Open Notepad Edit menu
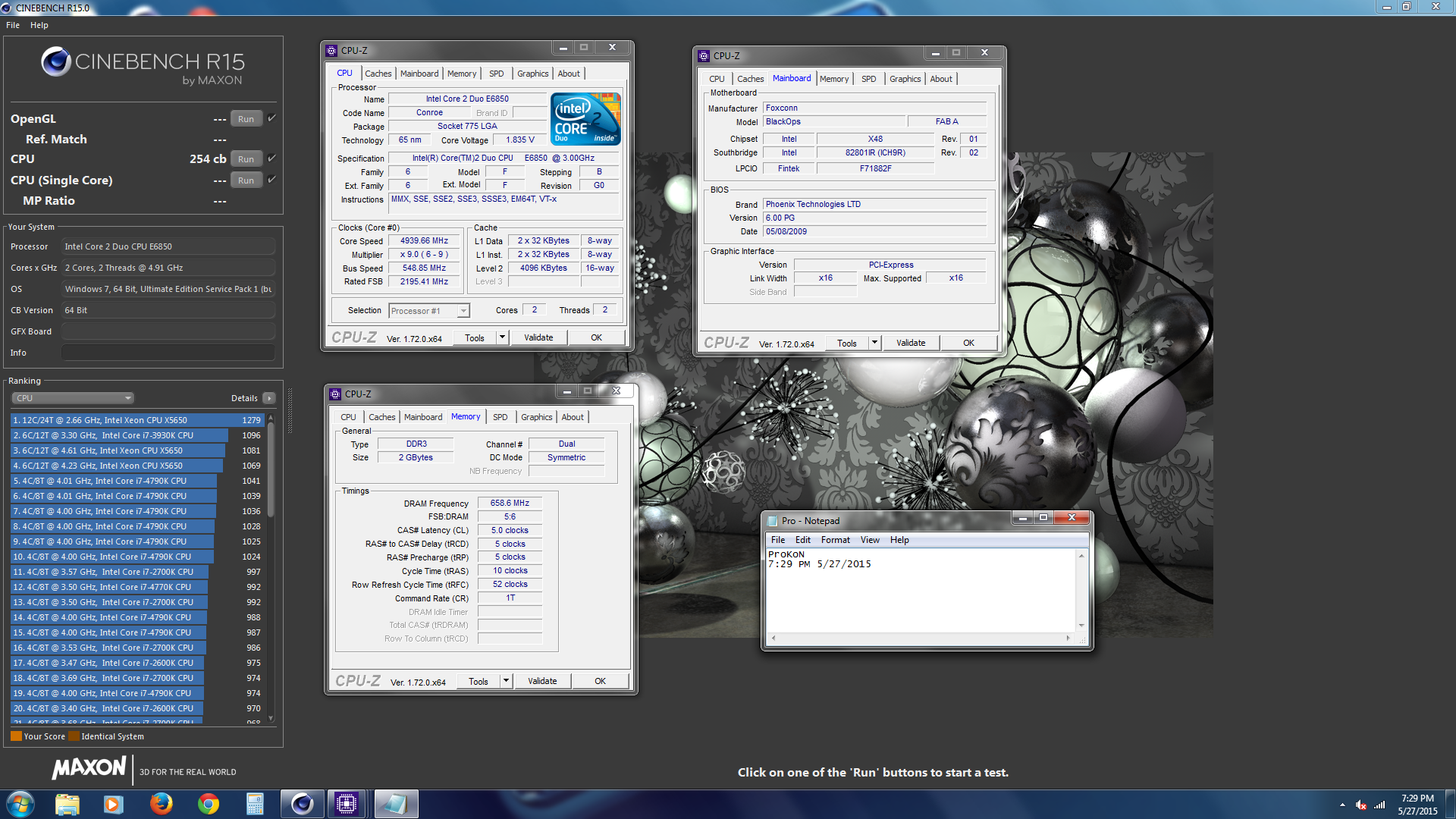 803,540
